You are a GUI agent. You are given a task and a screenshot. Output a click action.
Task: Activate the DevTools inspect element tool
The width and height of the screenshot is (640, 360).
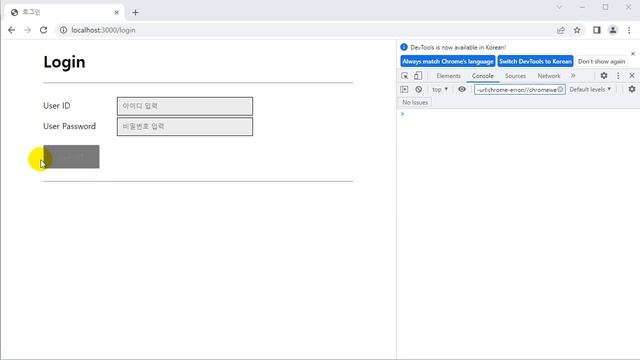[404, 76]
